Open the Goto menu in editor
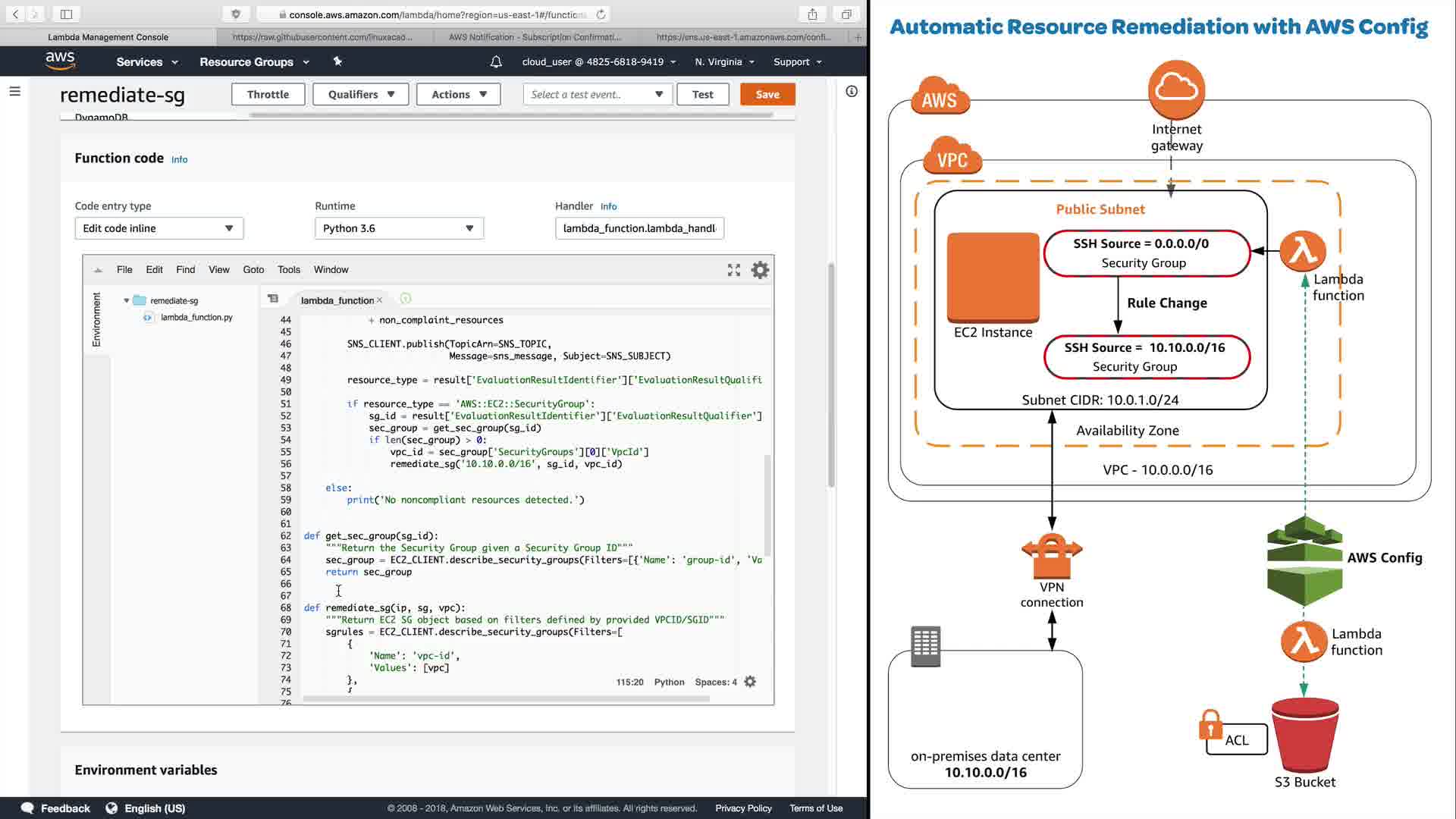This screenshot has width=1456, height=819. click(253, 270)
